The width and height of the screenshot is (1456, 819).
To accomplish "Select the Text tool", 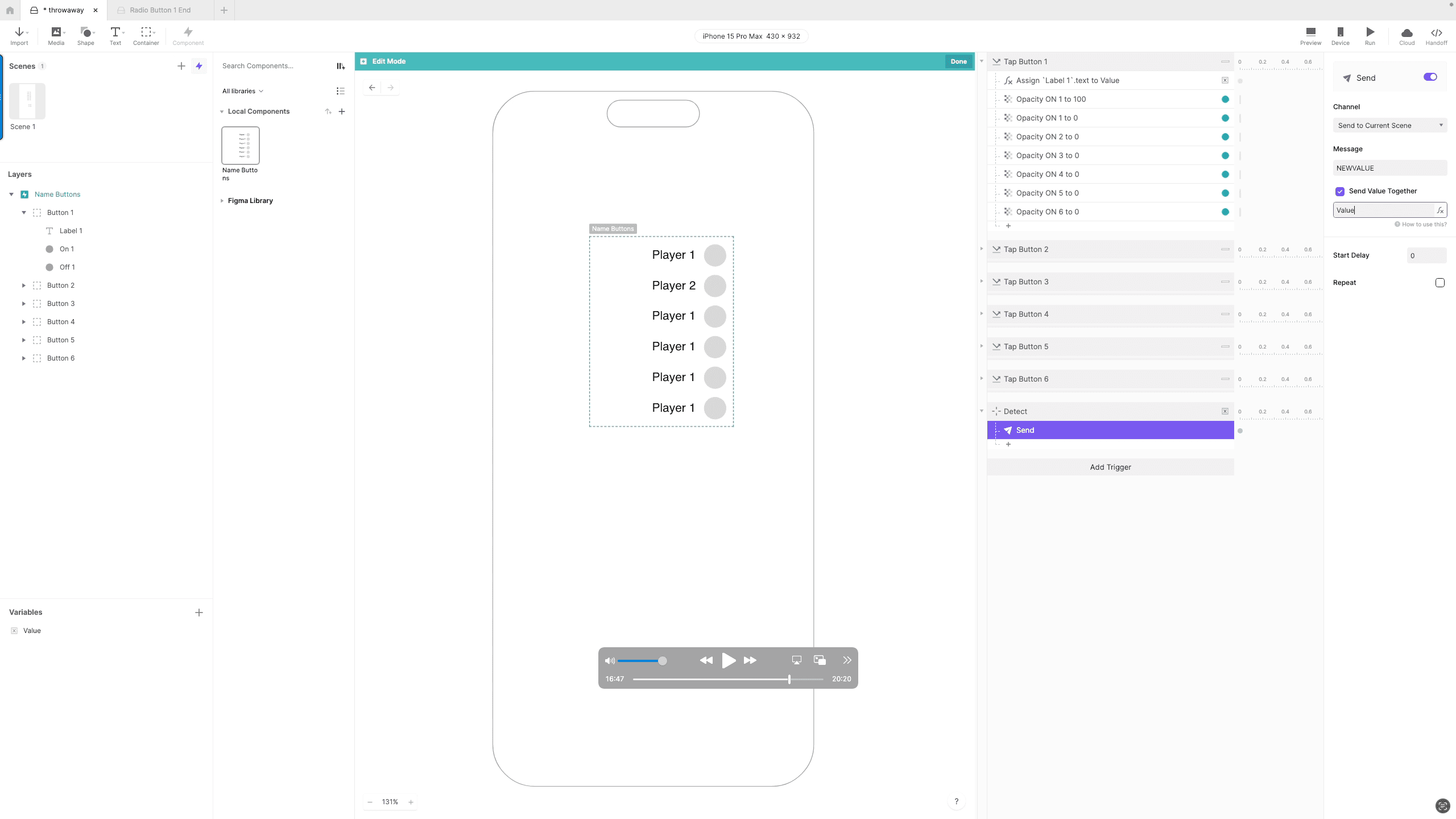I will 115,35.
